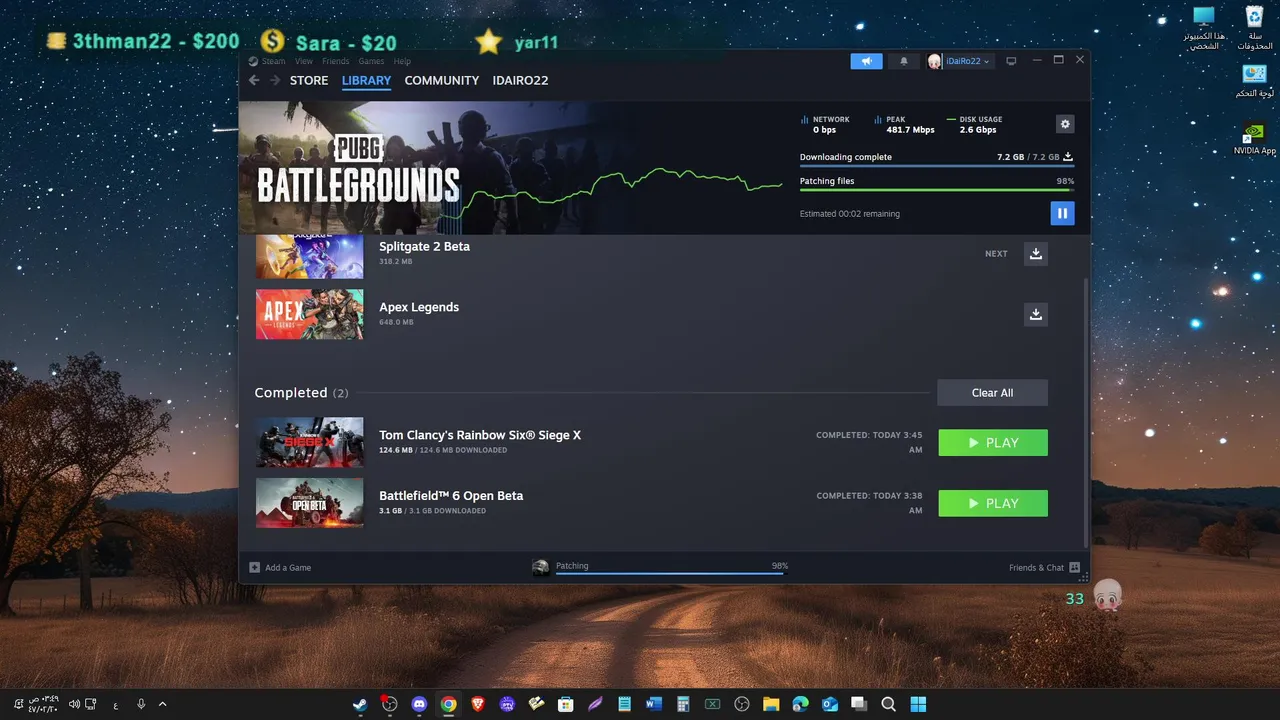Open the Steam menu
Image resolution: width=1280 pixels, height=720 pixels.
tap(273, 61)
